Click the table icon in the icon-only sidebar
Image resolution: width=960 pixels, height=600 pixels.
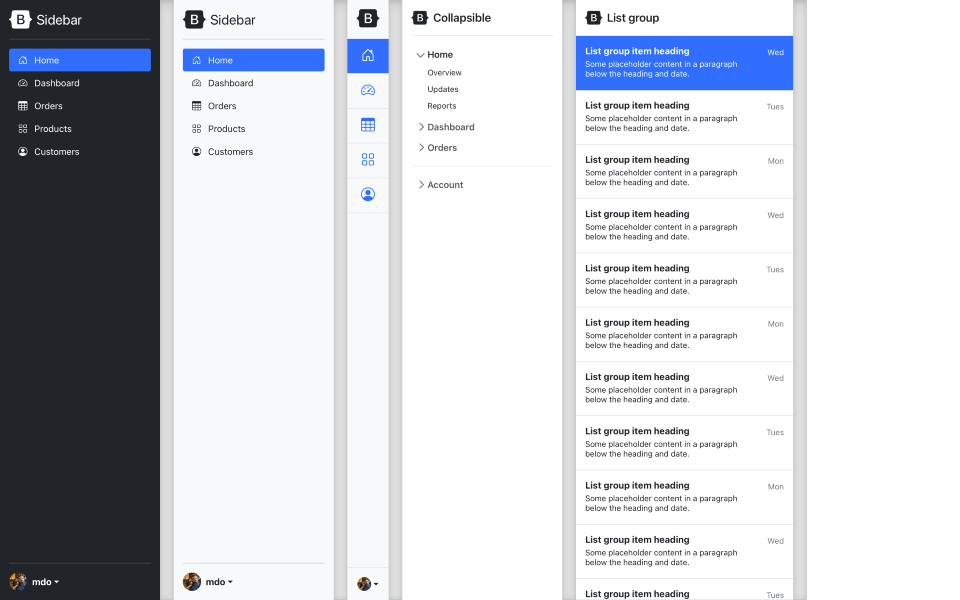368,124
